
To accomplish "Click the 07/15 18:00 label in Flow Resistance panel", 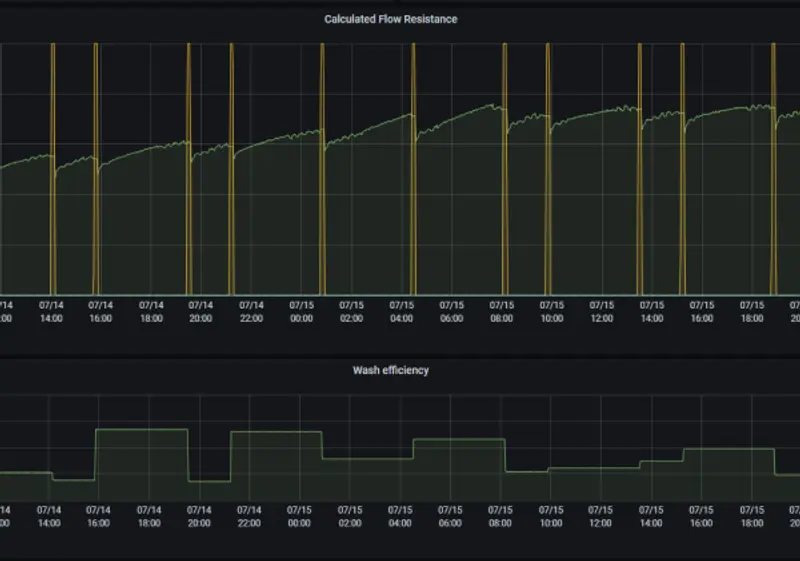I will tap(752, 312).
